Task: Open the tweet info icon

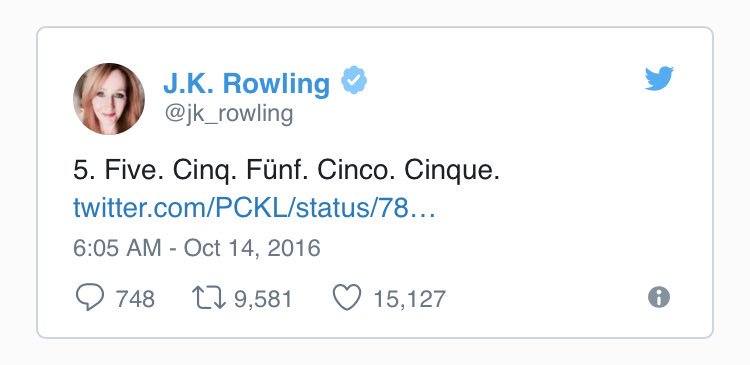Action: click(x=659, y=298)
